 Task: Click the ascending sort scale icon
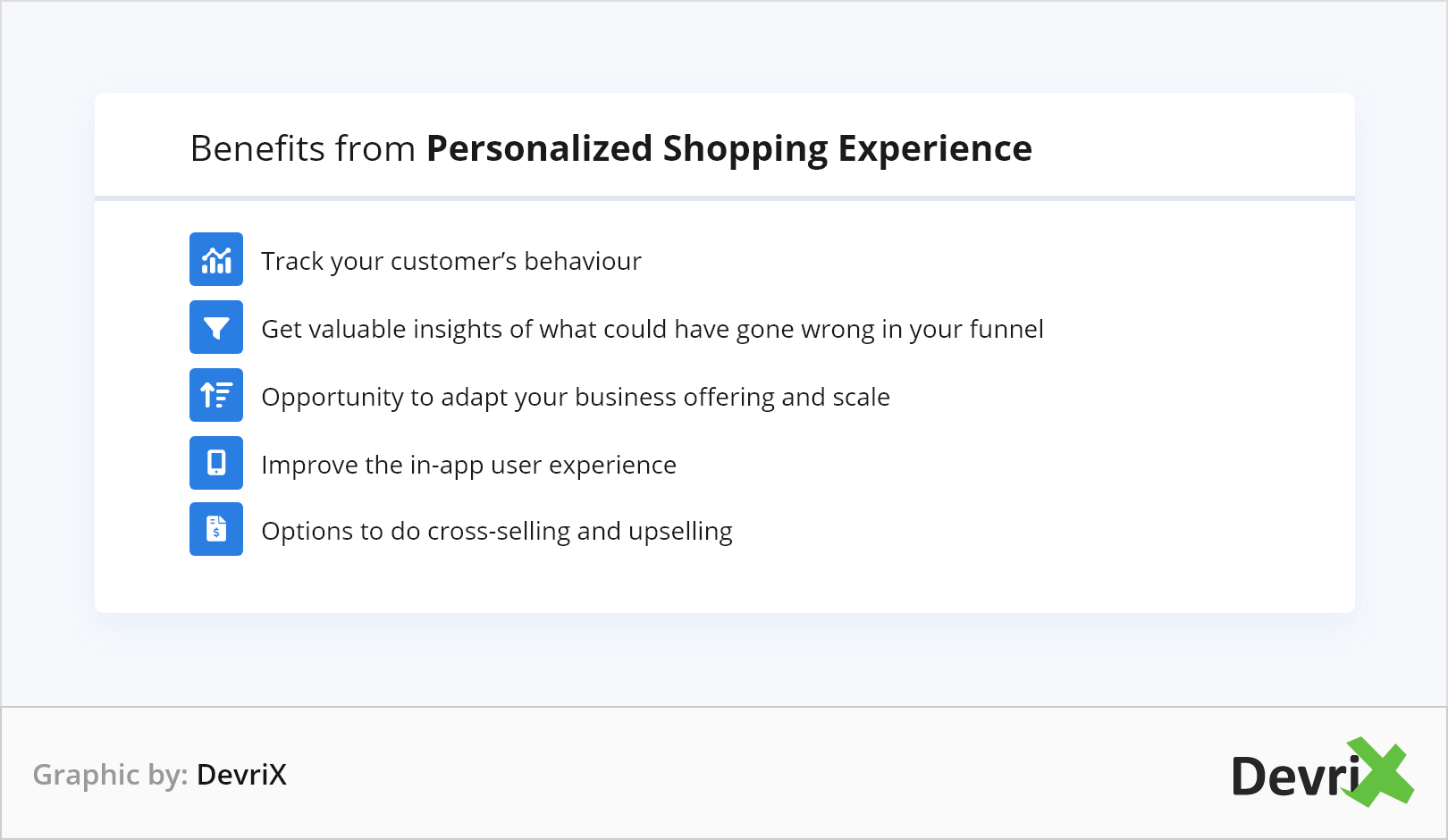pos(216,395)
